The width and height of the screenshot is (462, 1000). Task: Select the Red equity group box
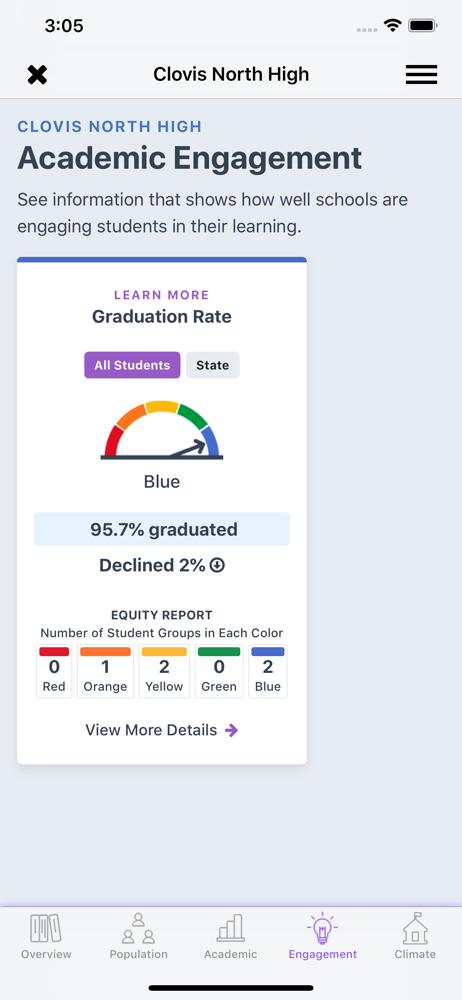(54, 671)
